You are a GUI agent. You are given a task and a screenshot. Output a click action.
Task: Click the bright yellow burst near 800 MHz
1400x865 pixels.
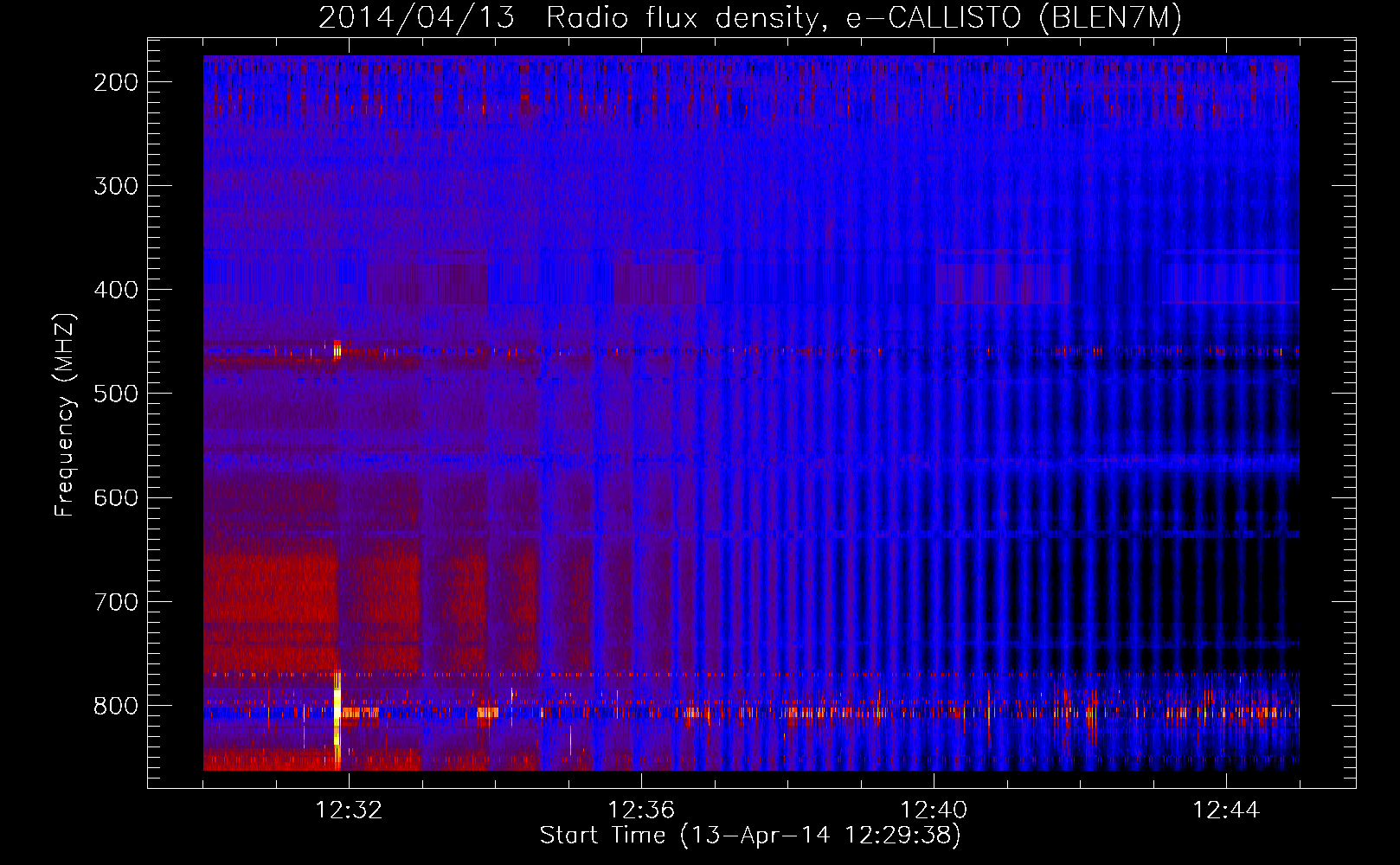point(337,718)
